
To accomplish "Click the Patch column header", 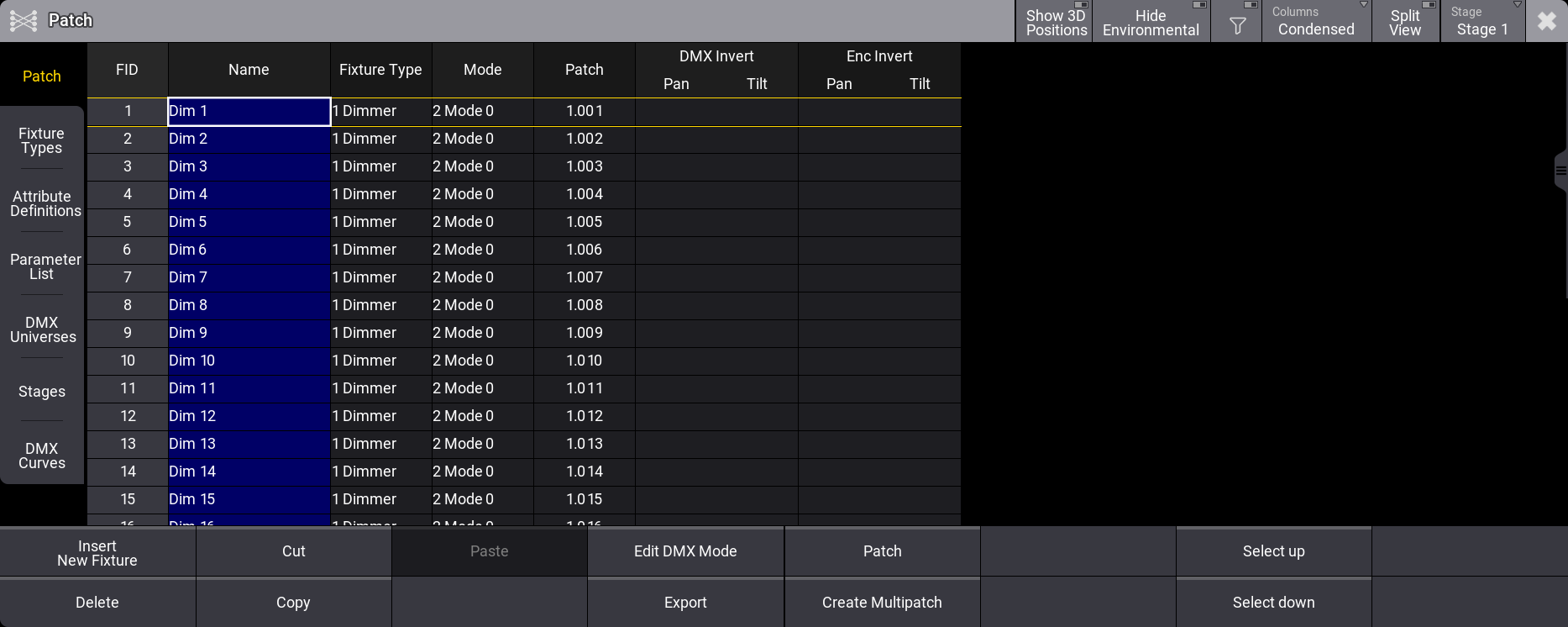I will pyautogui.click(x=585, y=70).
